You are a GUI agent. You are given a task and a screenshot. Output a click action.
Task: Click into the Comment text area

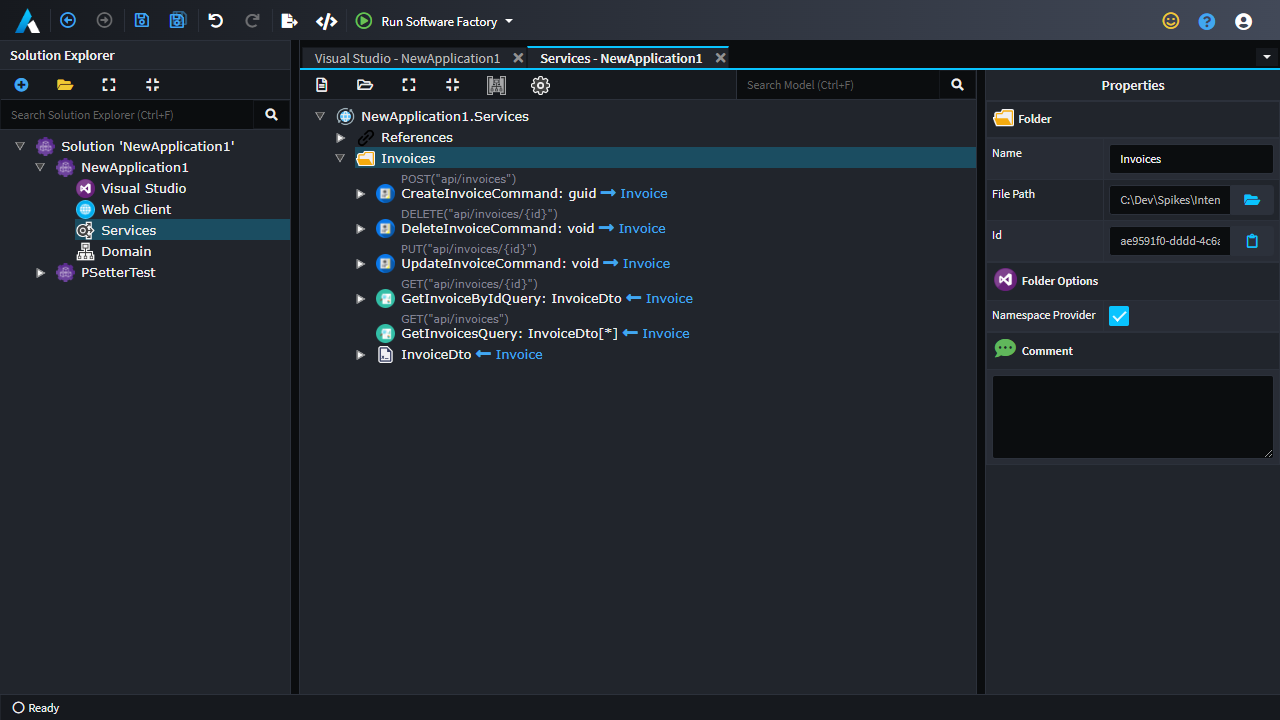tap(1133, 417)
